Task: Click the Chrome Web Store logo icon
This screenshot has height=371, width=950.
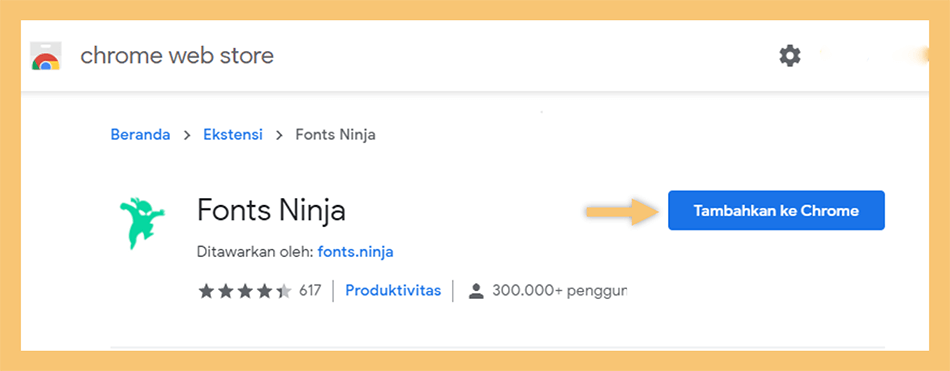Action: pos(45,56)
